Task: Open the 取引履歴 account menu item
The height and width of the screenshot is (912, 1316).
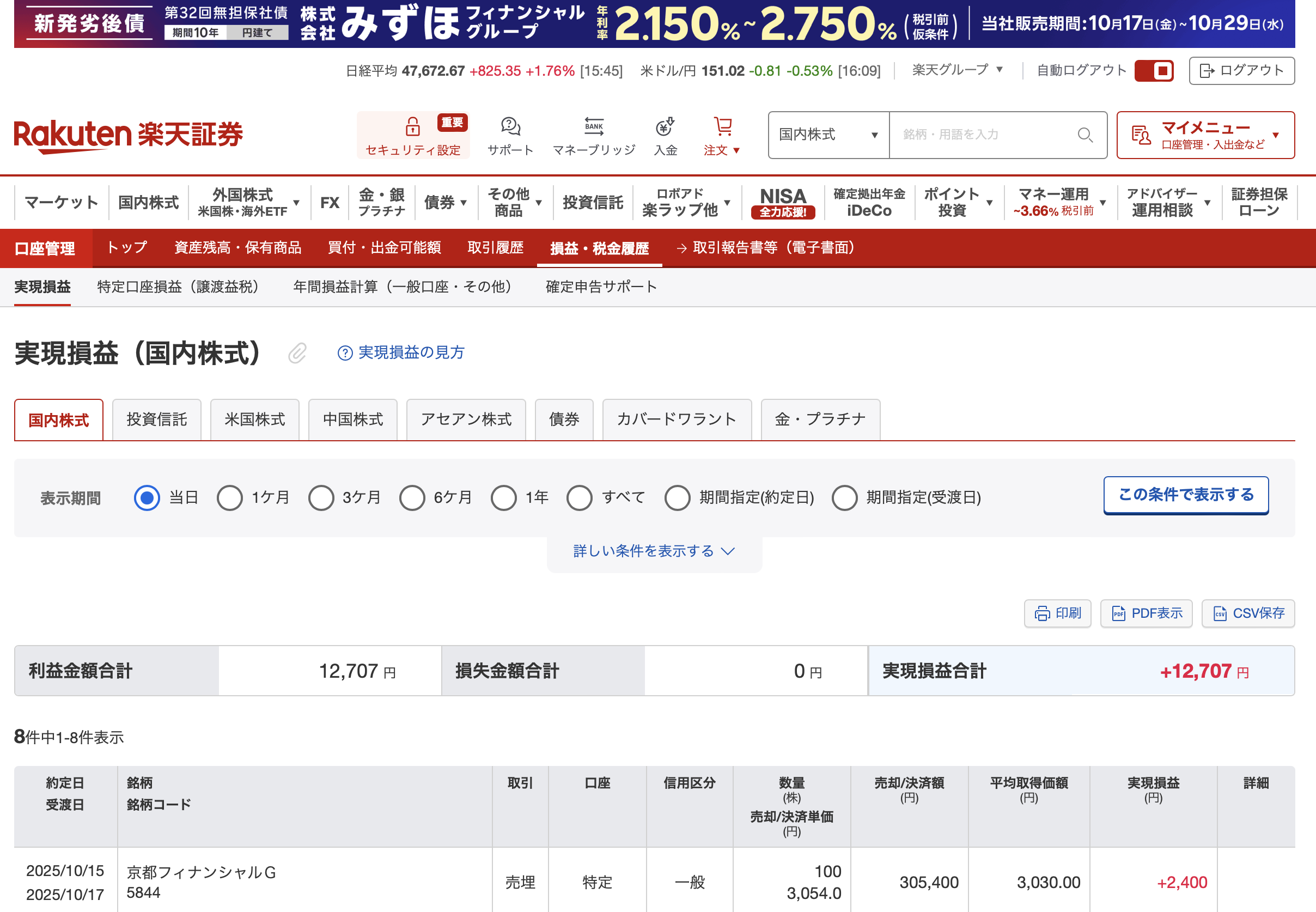Action: pos(495,248)
